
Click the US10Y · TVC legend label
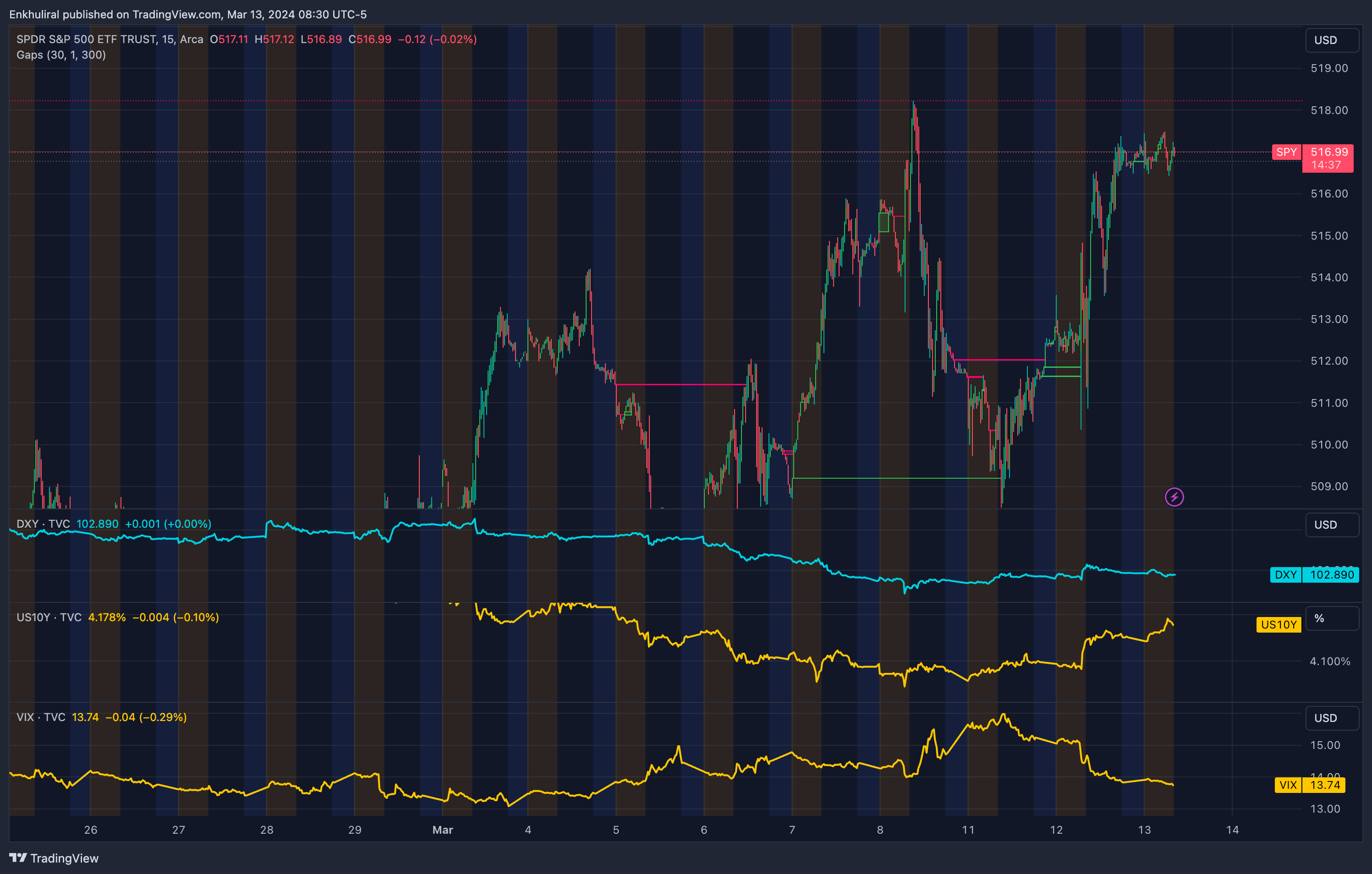click(49, 617)
